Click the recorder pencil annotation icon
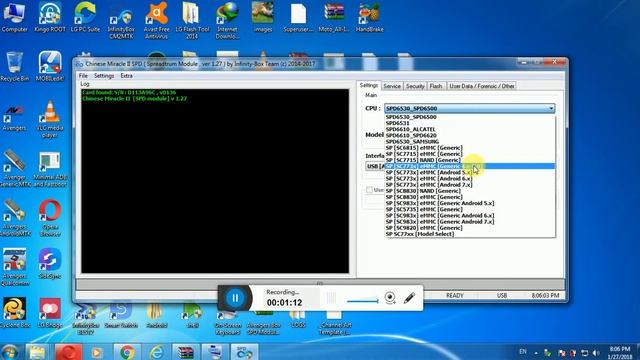640x360 pixels. pos(409,298)
